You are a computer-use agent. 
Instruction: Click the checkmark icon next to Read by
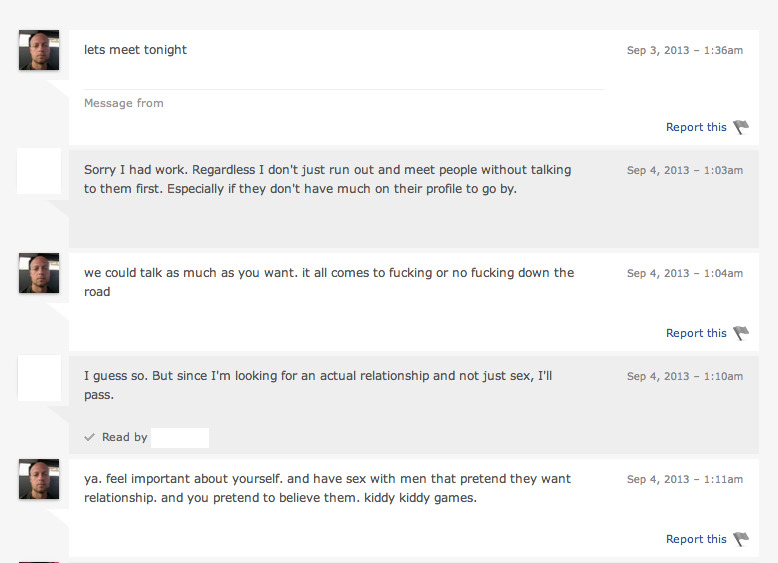pos(90,437)
